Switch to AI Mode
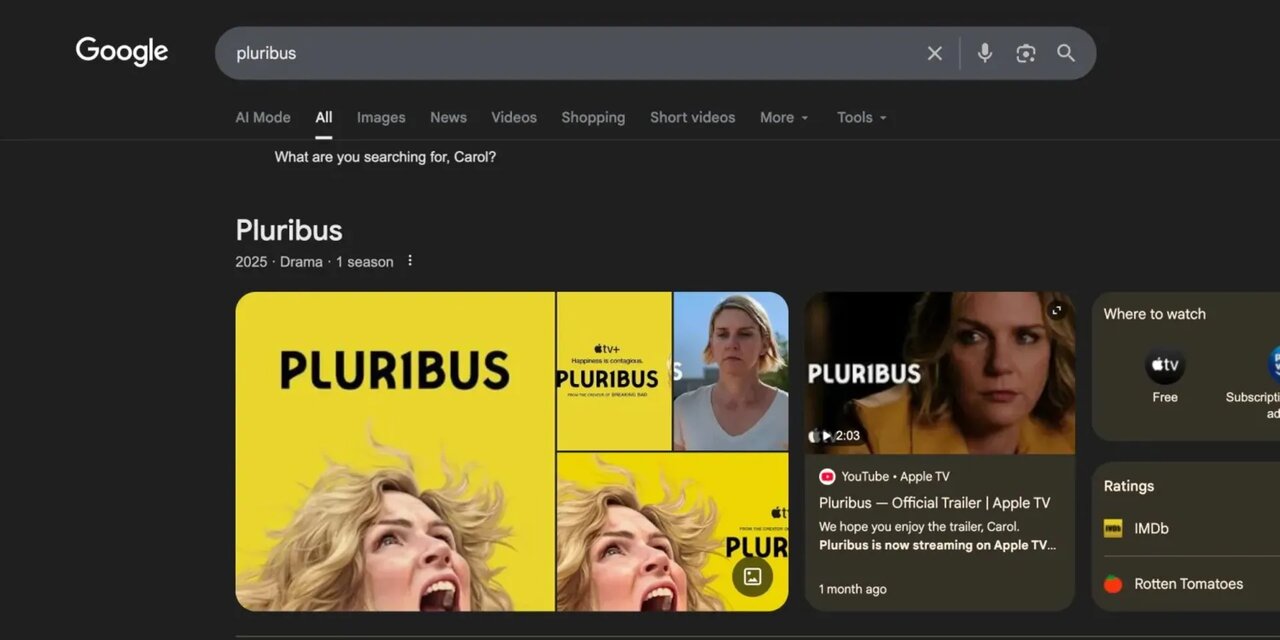The image size is (1280, 640). [262, 117]
